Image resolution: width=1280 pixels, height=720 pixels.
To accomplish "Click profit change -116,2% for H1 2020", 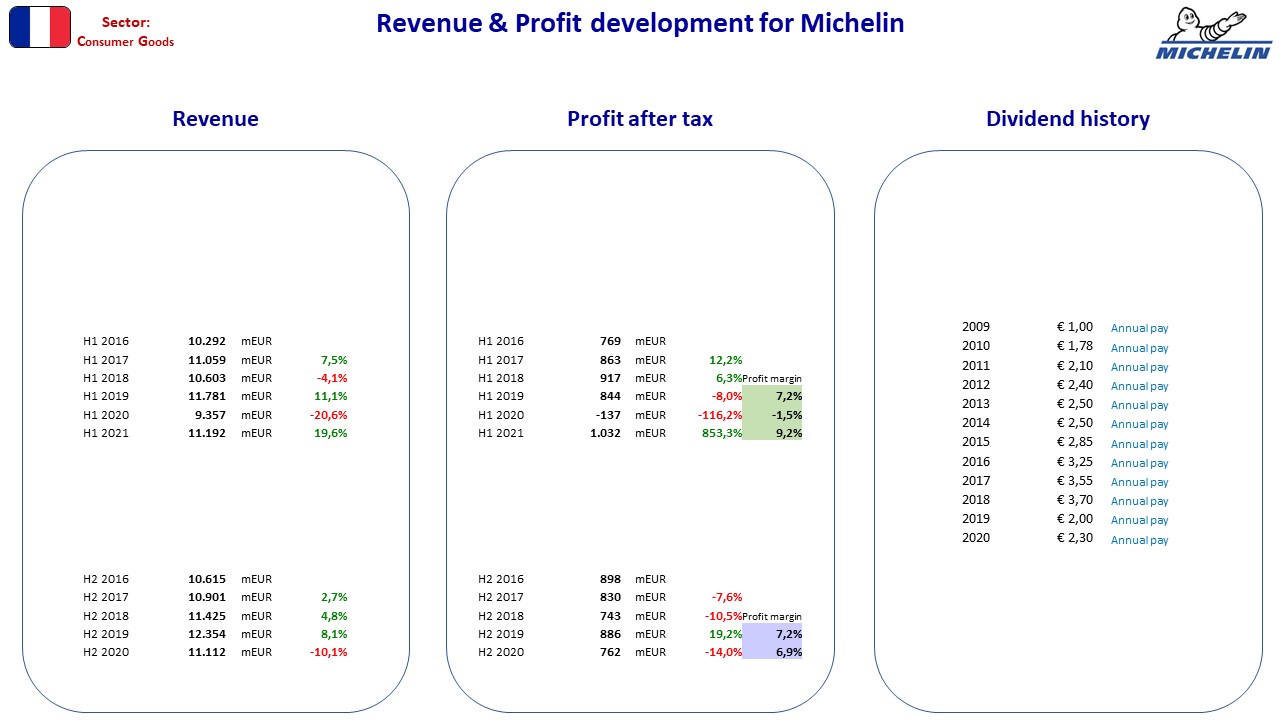I will click(720, 415).
